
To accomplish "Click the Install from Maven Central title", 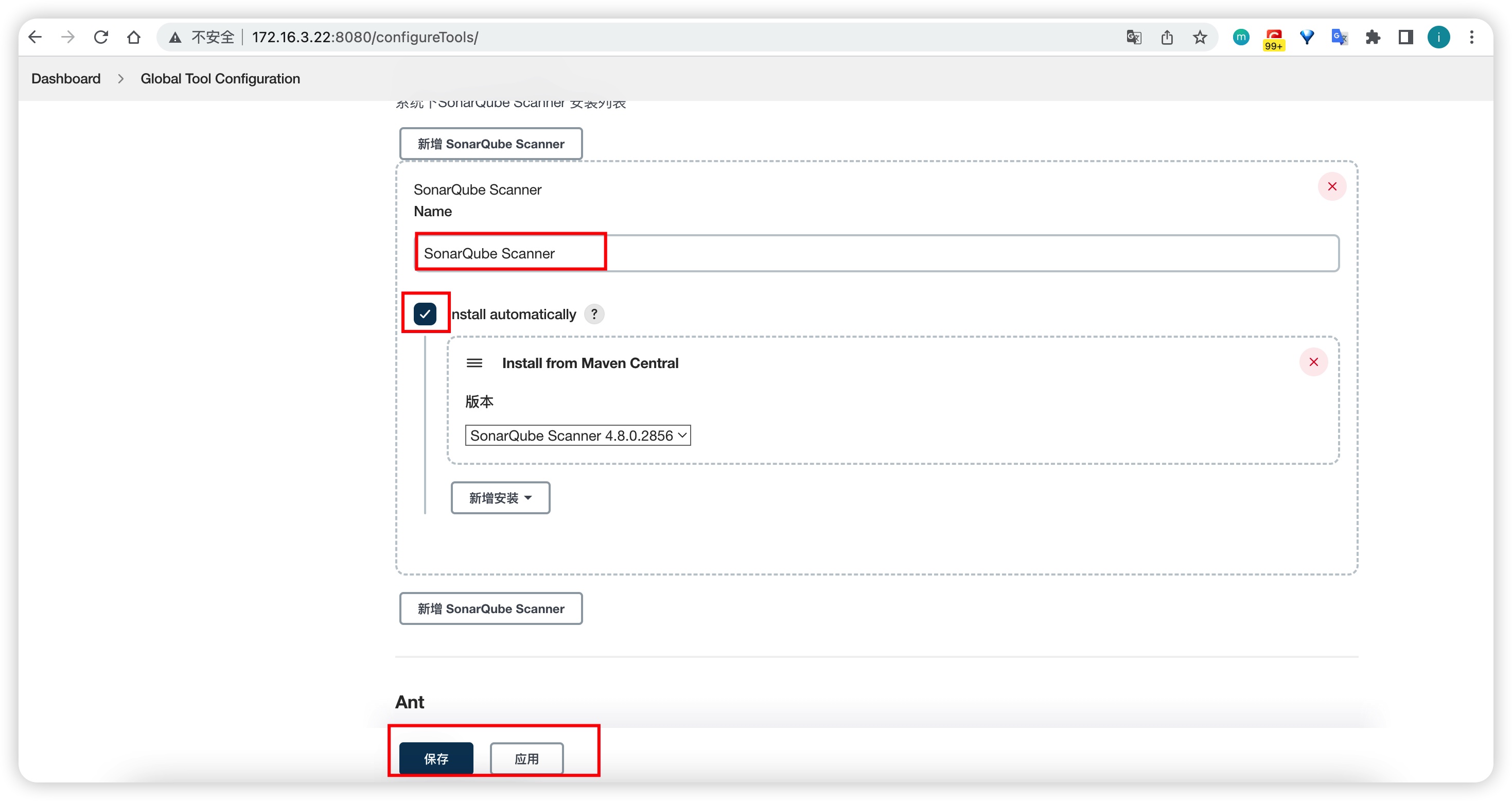I will [x=590, y=363].
